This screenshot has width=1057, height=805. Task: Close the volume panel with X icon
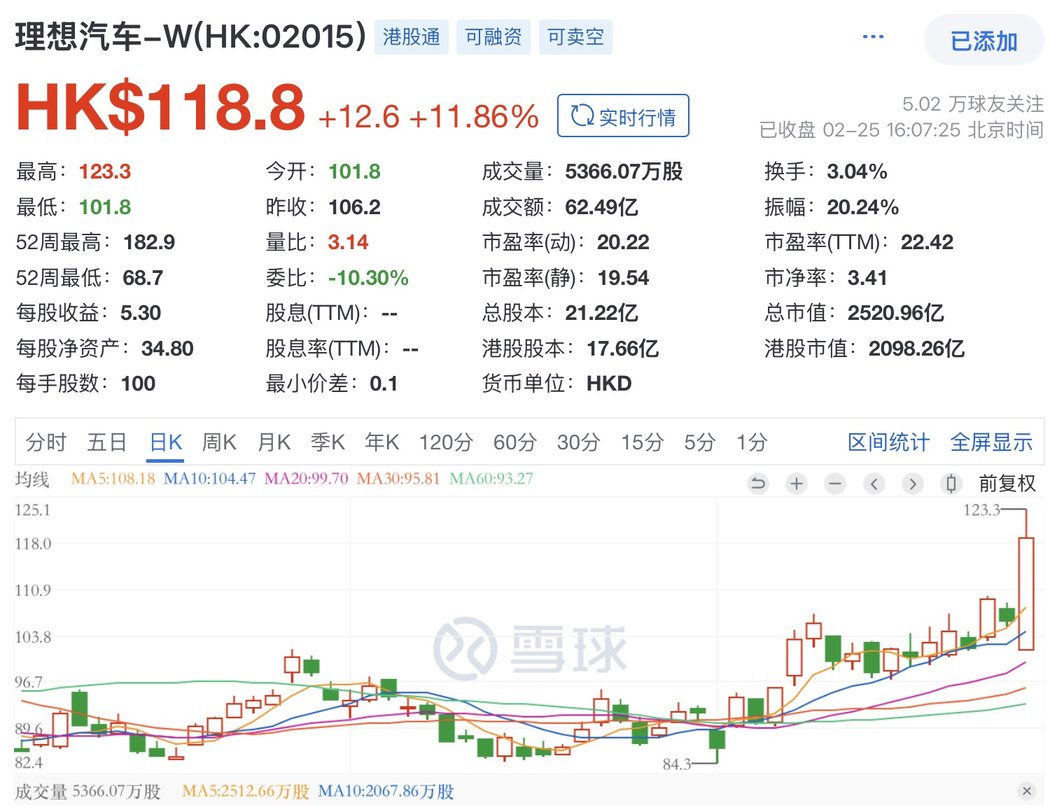point(1027,791)
